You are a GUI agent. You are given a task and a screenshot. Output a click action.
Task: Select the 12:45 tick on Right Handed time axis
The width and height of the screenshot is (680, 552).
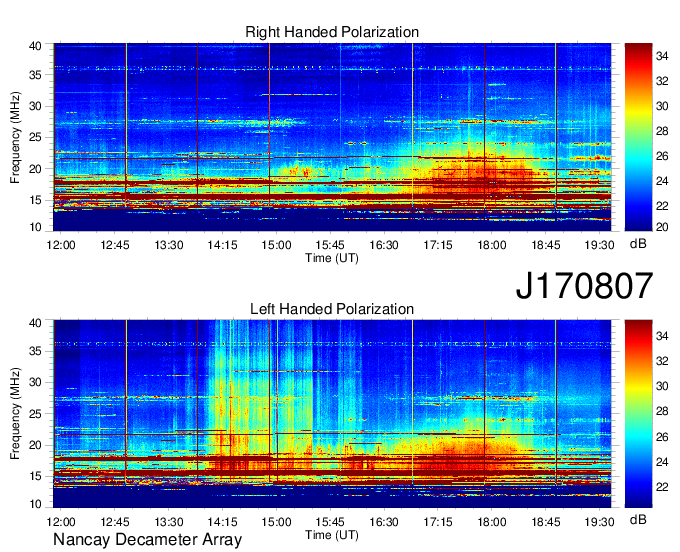pyautogui.click(x=115, y=245)
